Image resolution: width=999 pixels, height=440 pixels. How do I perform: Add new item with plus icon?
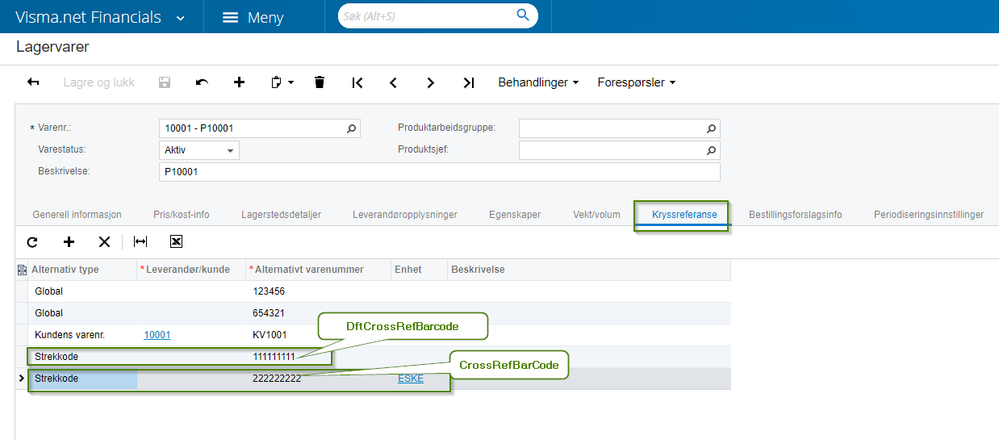click(x=239, y=82)
